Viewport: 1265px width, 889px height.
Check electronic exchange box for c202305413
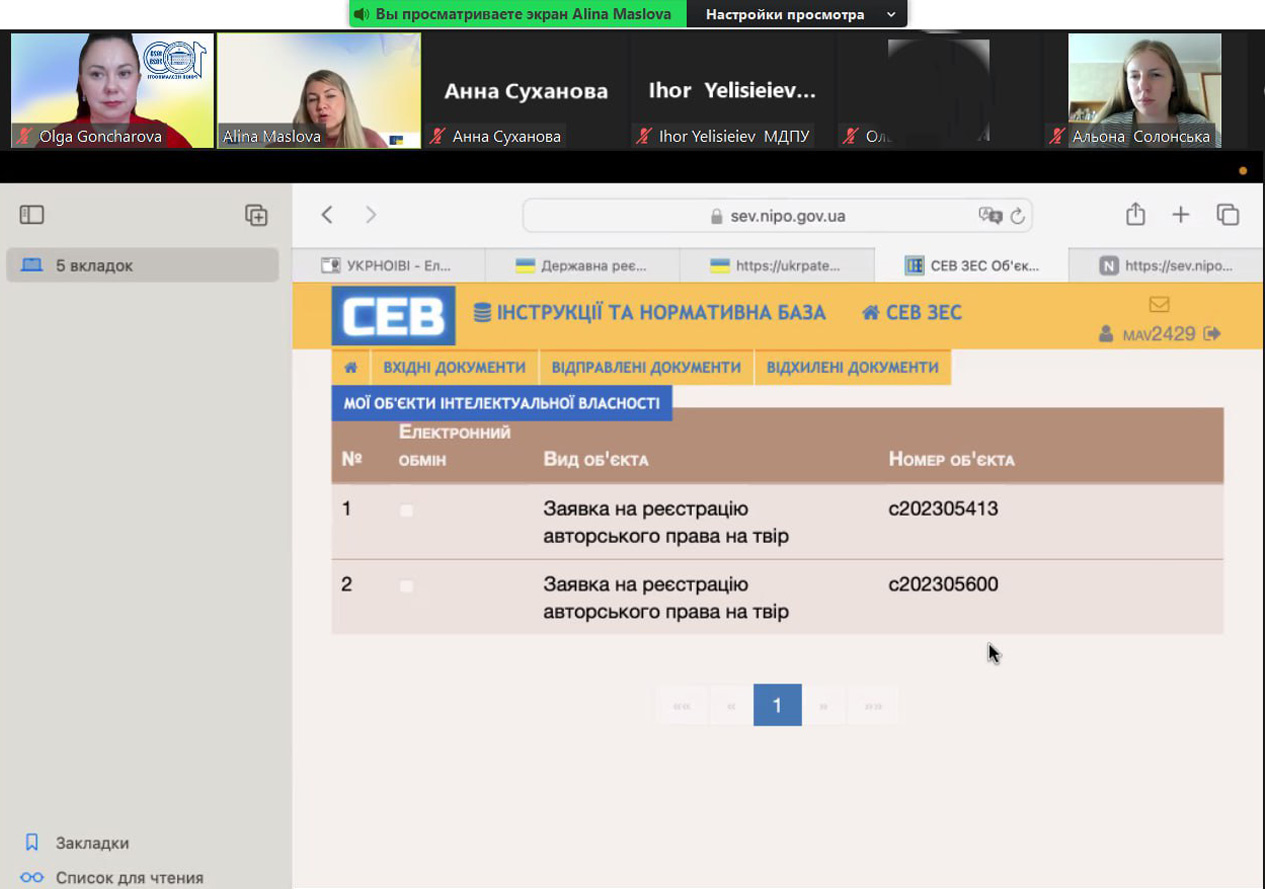click(x=406, y=510)
